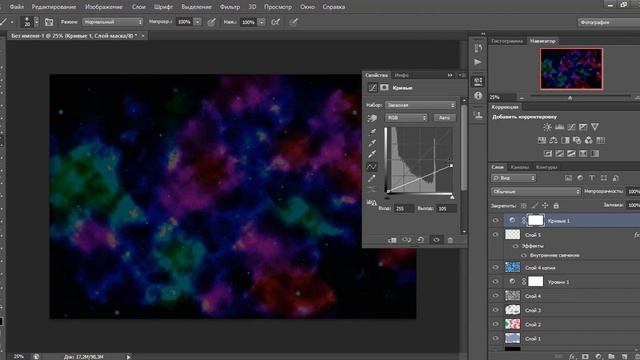Clip adjustment to layer below icon
The width and height of the screenshot is (640, 360).
click(x=392, y=240)
